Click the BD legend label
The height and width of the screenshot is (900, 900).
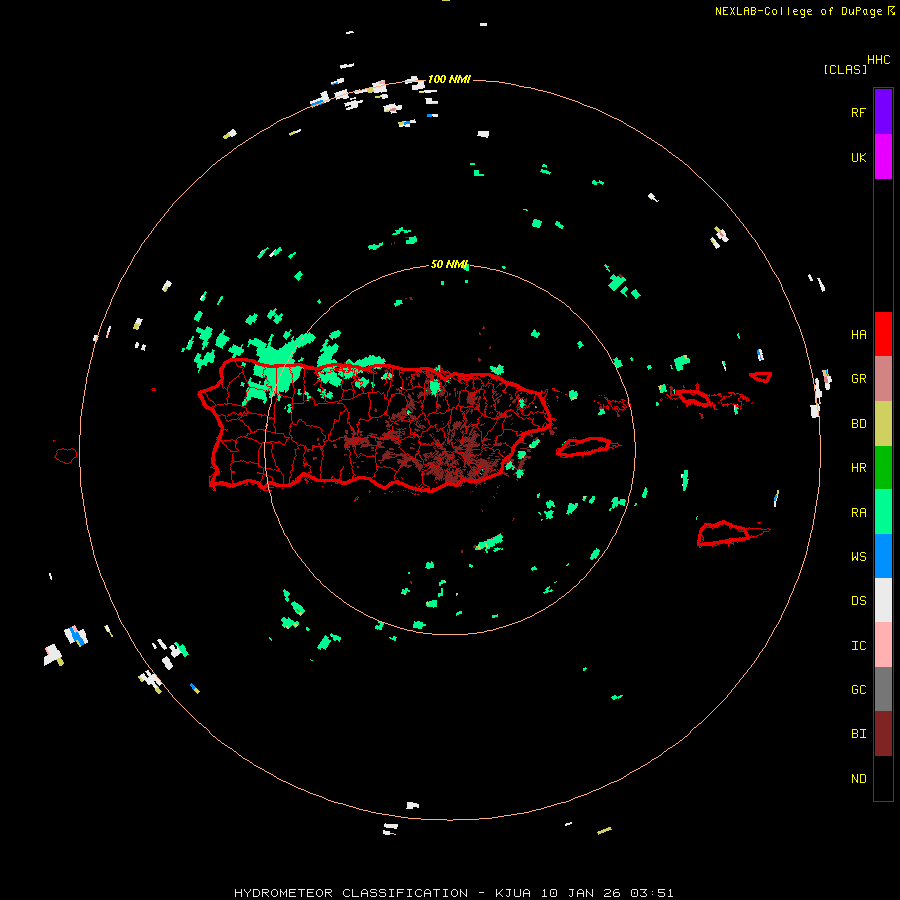[858, 424]
